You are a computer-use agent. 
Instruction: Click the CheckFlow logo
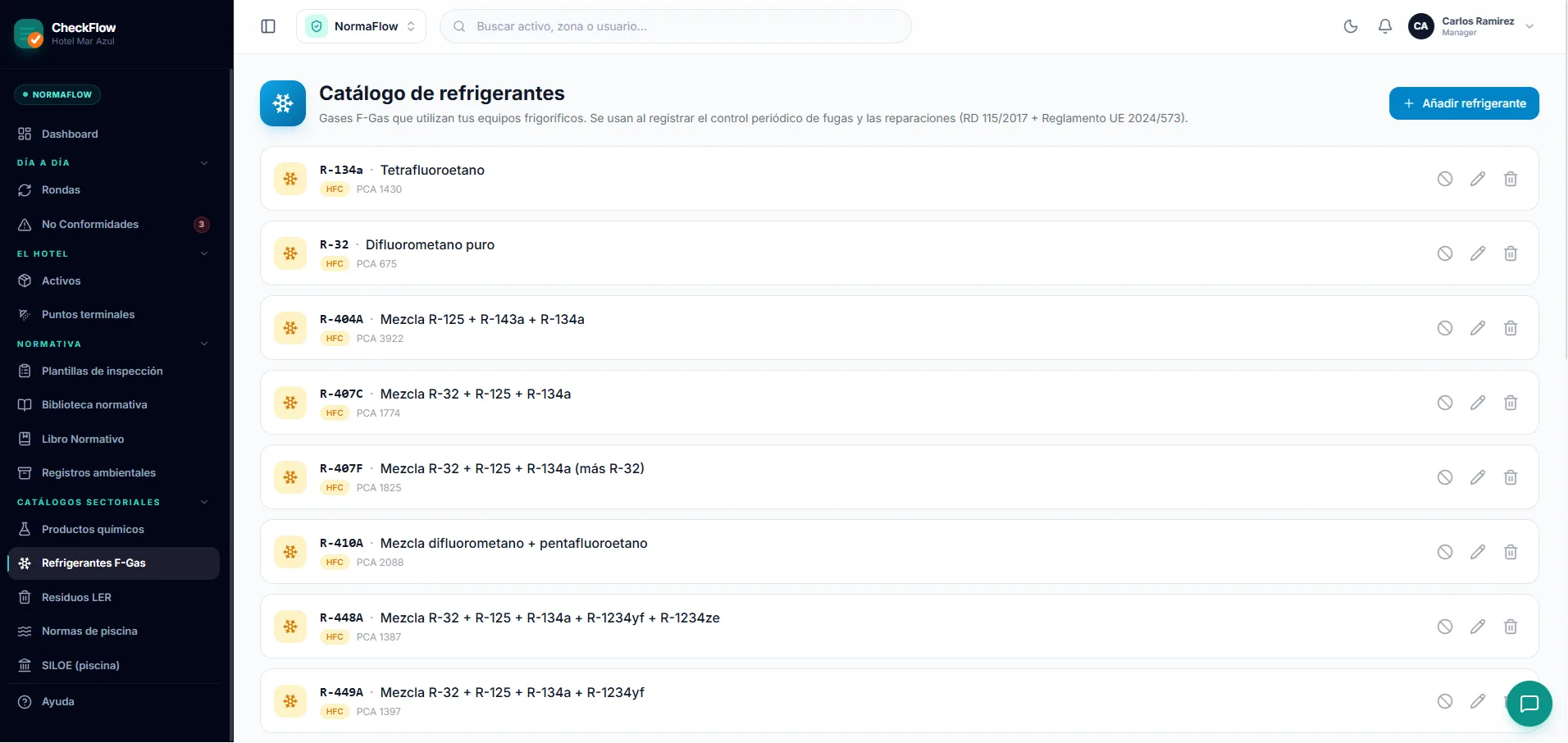pos(29,34)
